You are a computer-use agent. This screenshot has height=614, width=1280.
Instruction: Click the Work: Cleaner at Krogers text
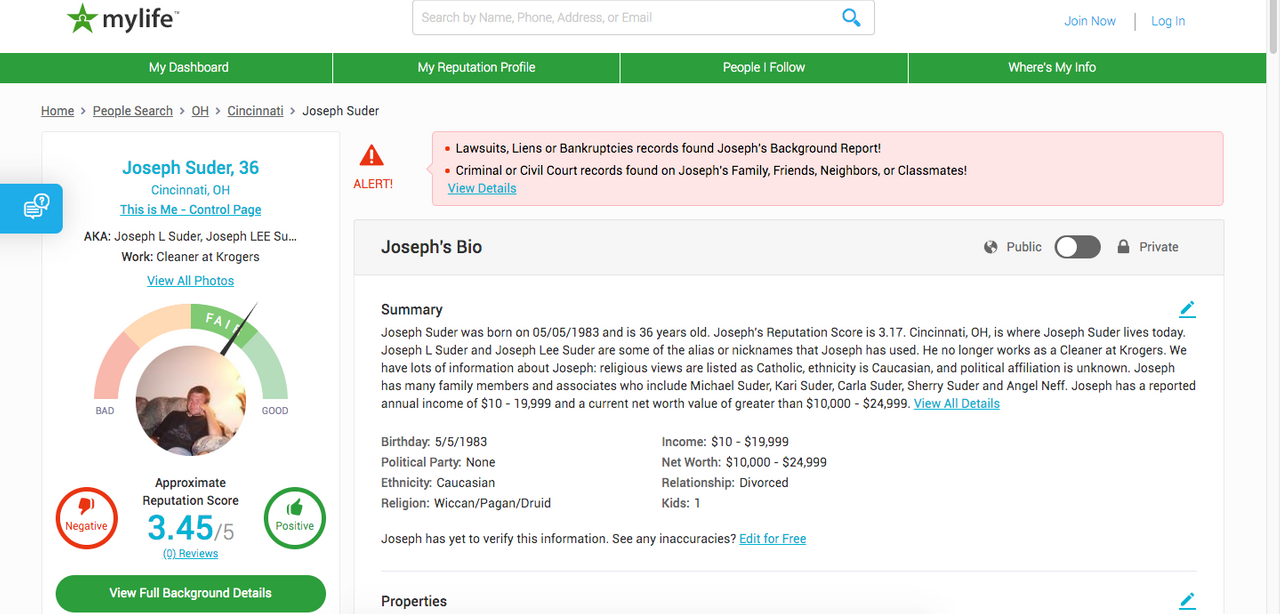tap(190, 257)
